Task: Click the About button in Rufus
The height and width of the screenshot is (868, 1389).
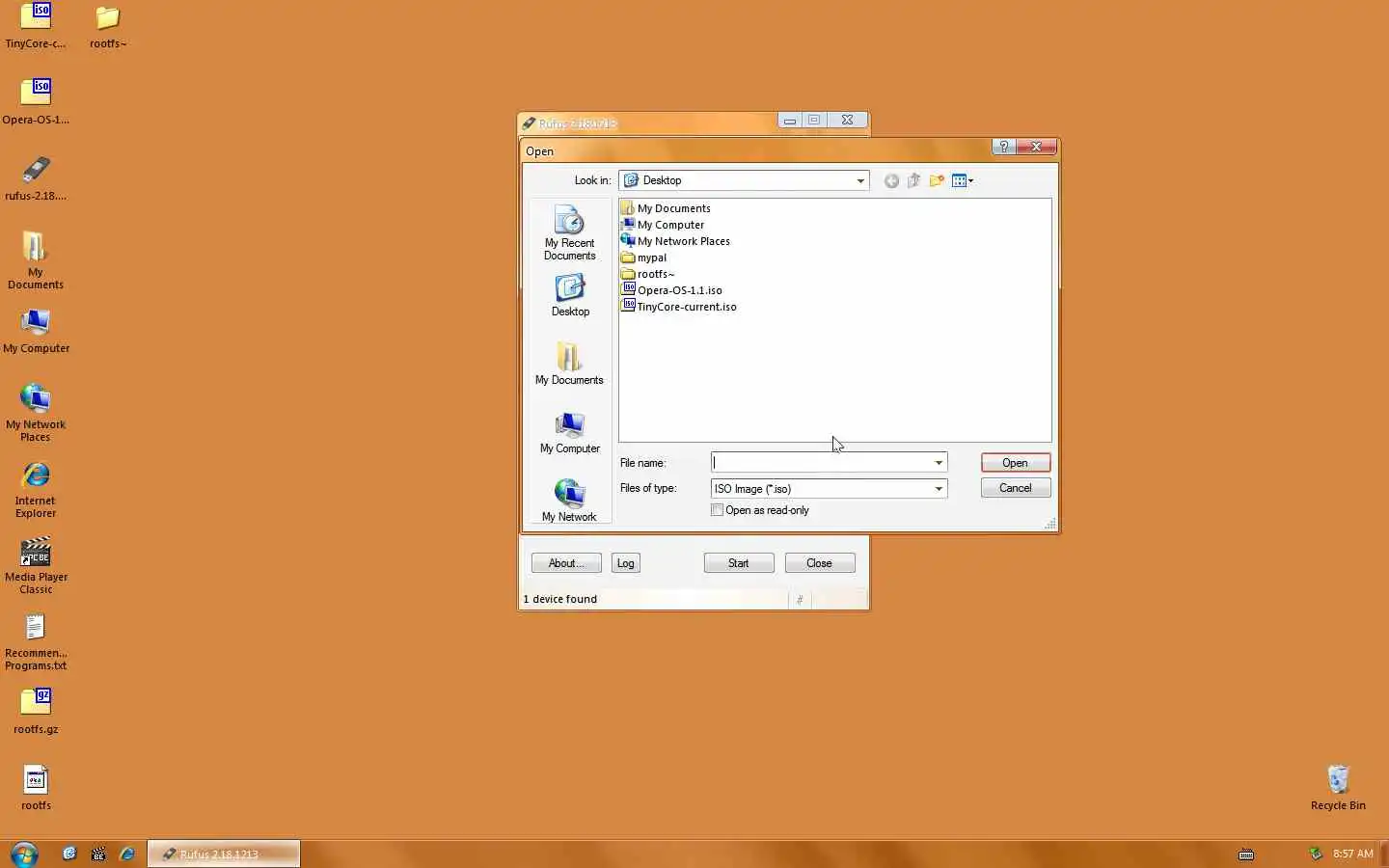Action: [x=566, y=563]
